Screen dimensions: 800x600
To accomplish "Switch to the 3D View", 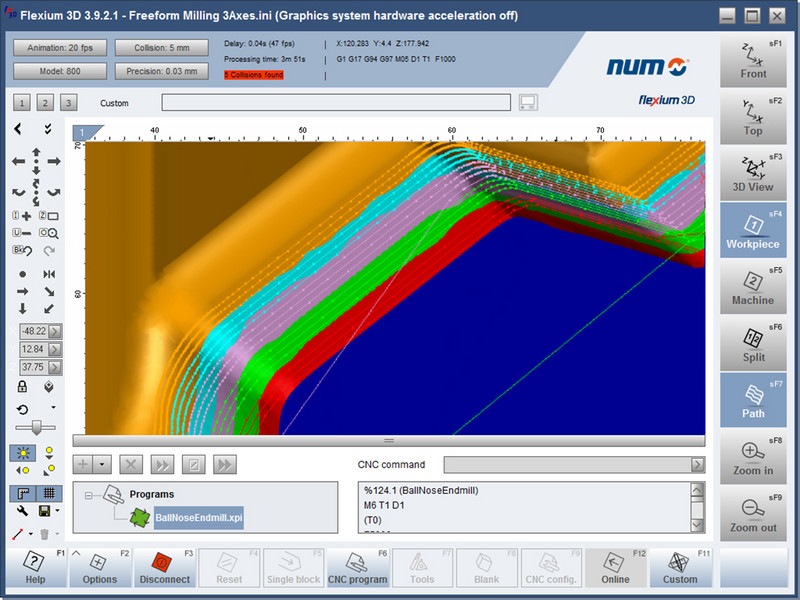I will [753, 173].
